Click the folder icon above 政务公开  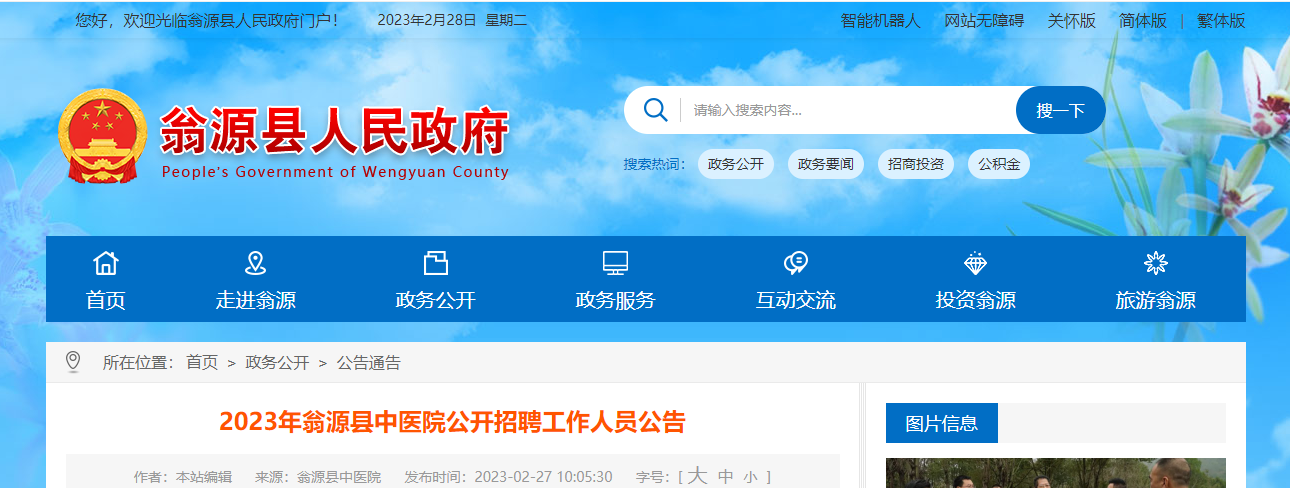(x=436, y=263)
